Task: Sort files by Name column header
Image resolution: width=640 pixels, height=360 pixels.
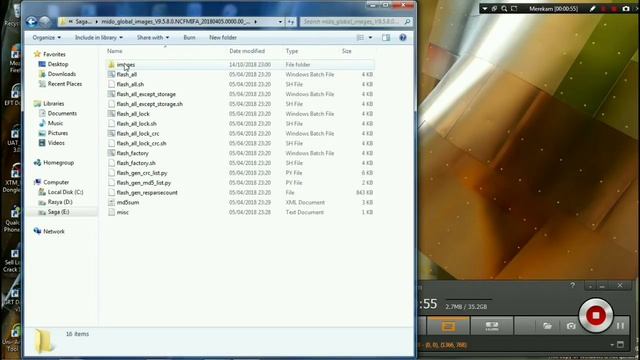Action: (x=115, y=51)
